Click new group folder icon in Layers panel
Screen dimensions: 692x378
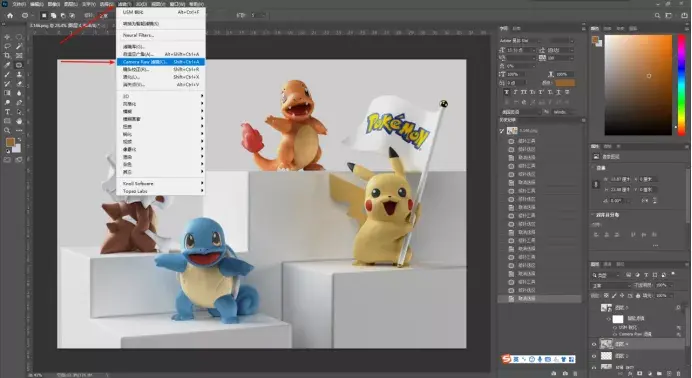coord(658,374)
